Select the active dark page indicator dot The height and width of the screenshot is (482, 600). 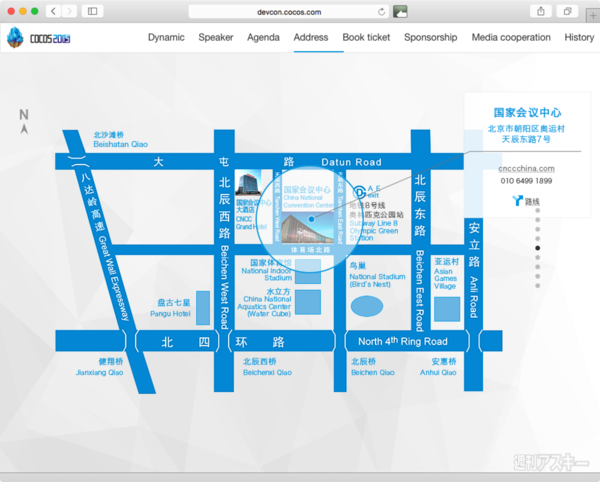pos(538,248)
